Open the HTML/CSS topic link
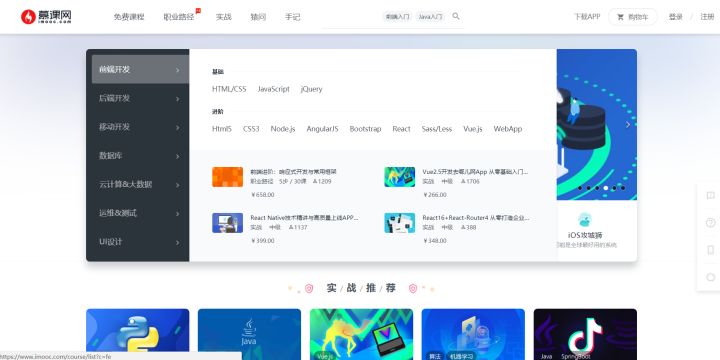Screen dimensions: 720x360 click(x=229, y=89)
